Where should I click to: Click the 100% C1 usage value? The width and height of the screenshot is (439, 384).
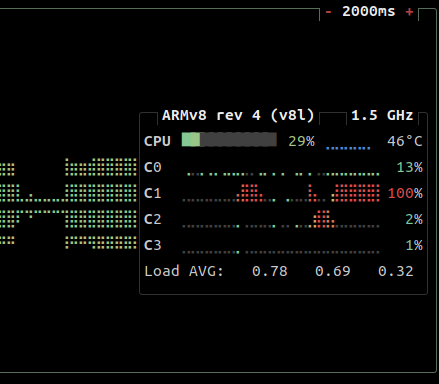click(405, 193)
